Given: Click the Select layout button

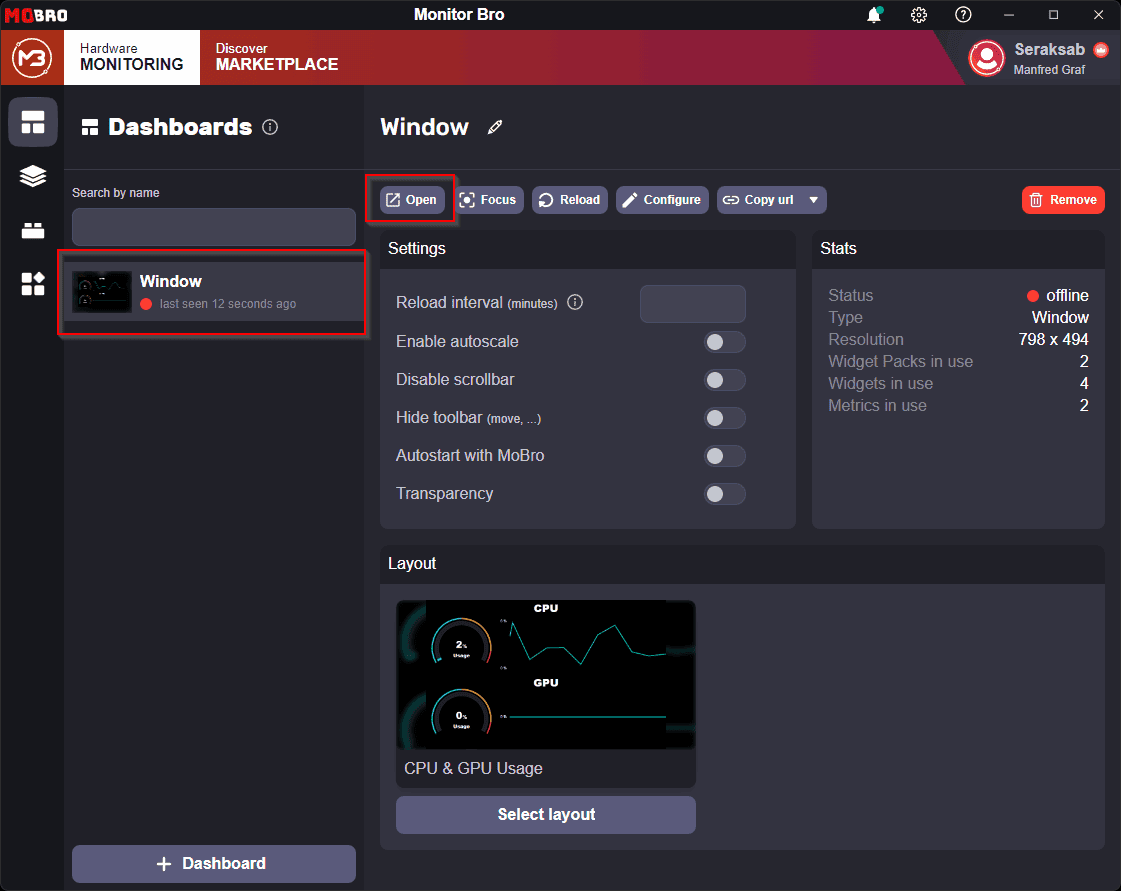Looking at the screenshot, I should pyautogui.click(x=545, y=814).
